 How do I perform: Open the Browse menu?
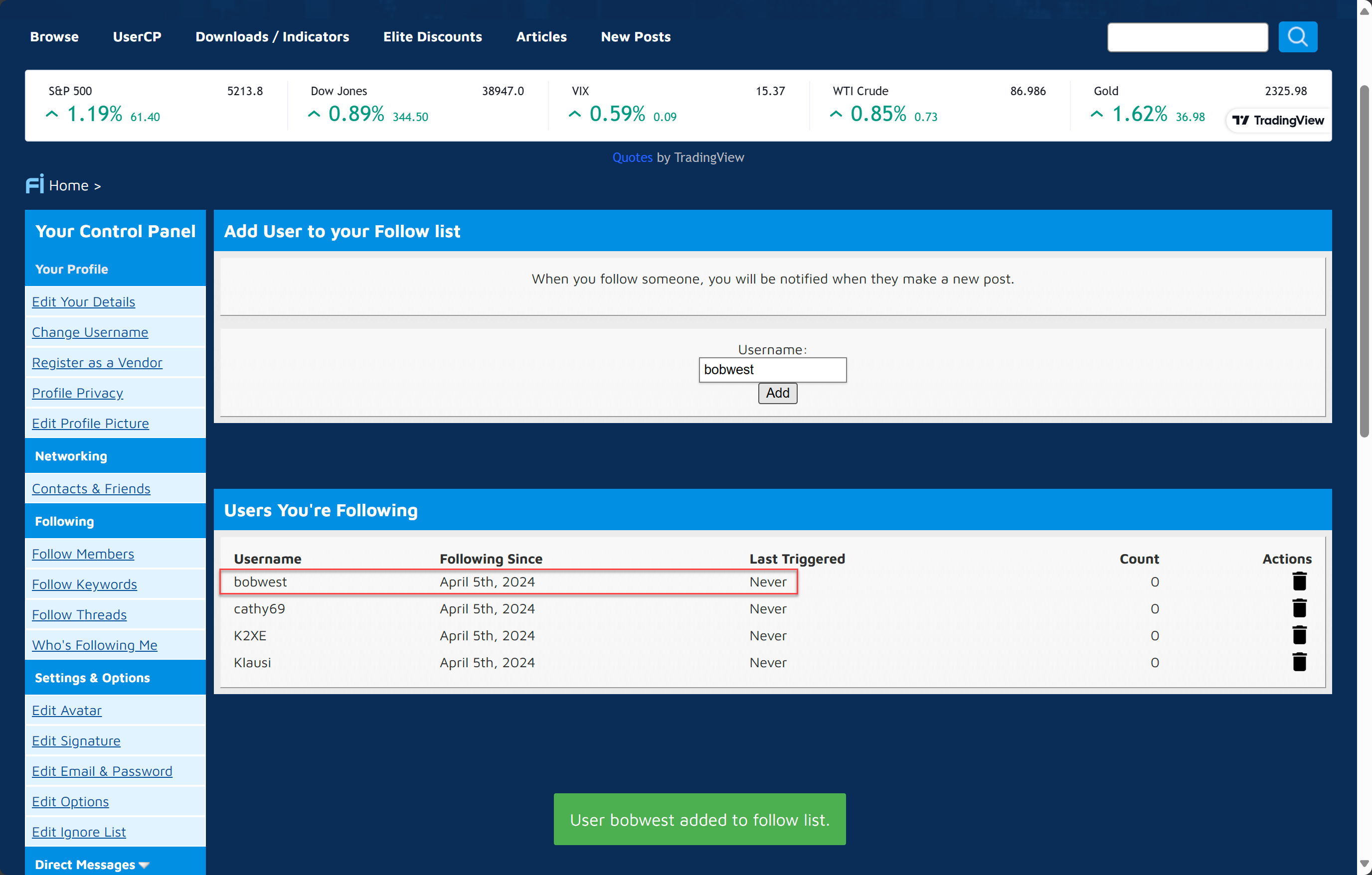[54, 36]
